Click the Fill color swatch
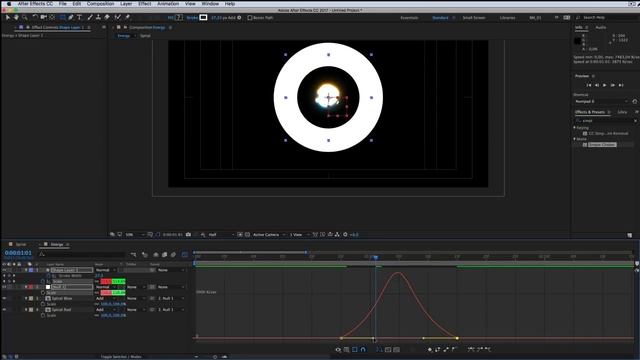The width and height of the screenshot is (640, 360). (x=178, y=18)
